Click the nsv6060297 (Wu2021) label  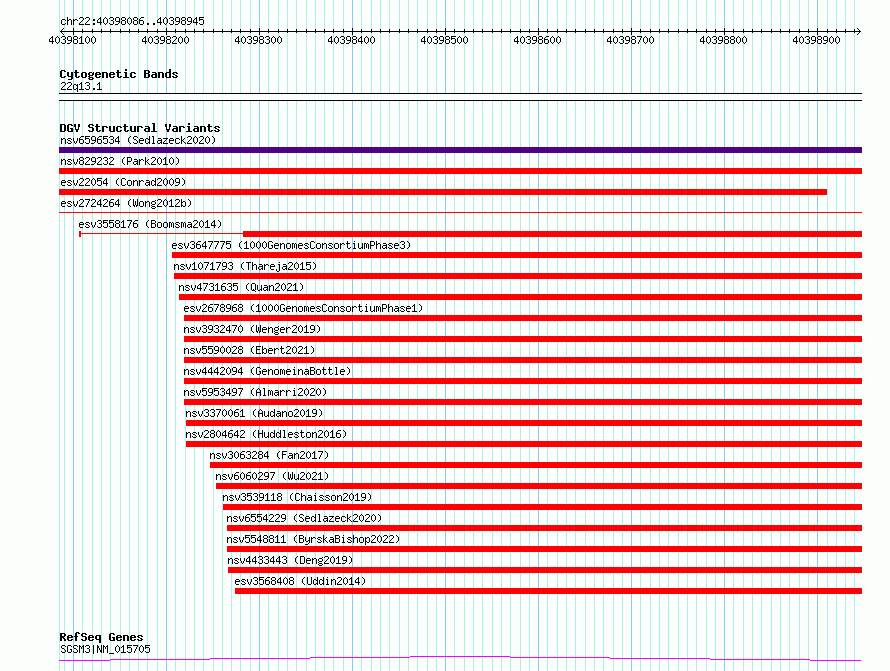(x=272, y=476)
